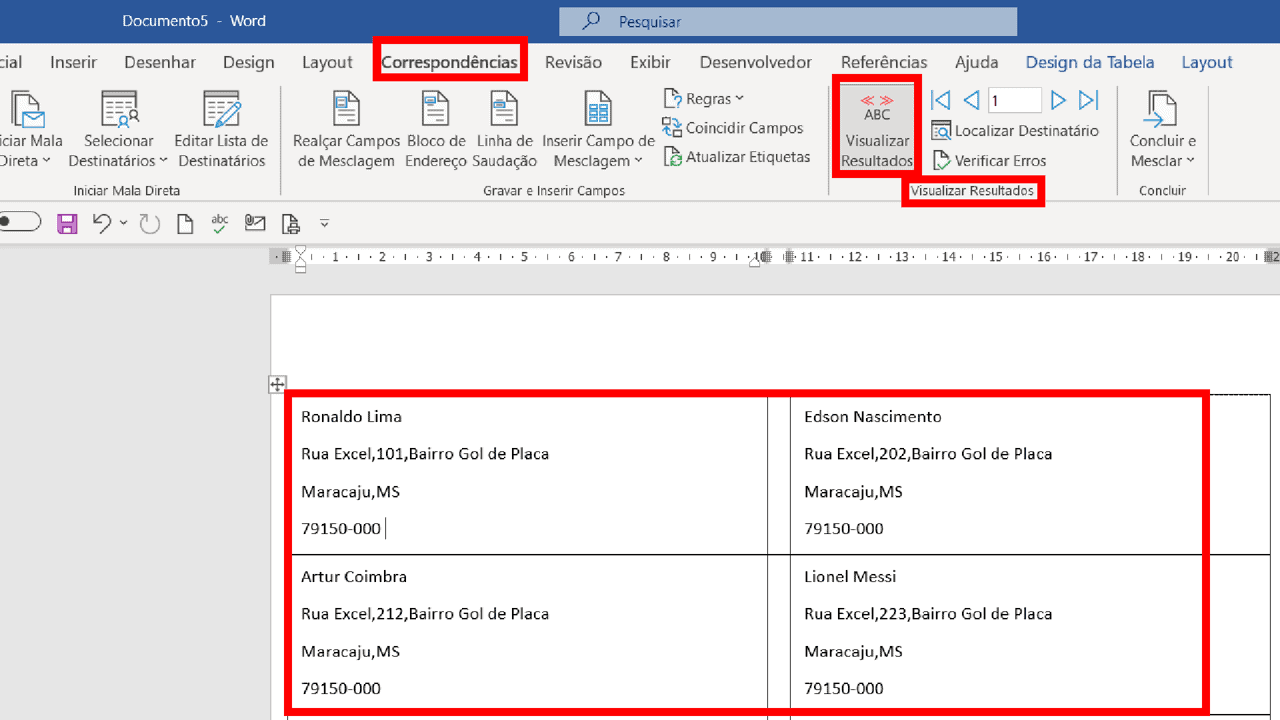
Task: Expand the Regras dropdown
Action: pyautogui.click(x=705, y=99)
